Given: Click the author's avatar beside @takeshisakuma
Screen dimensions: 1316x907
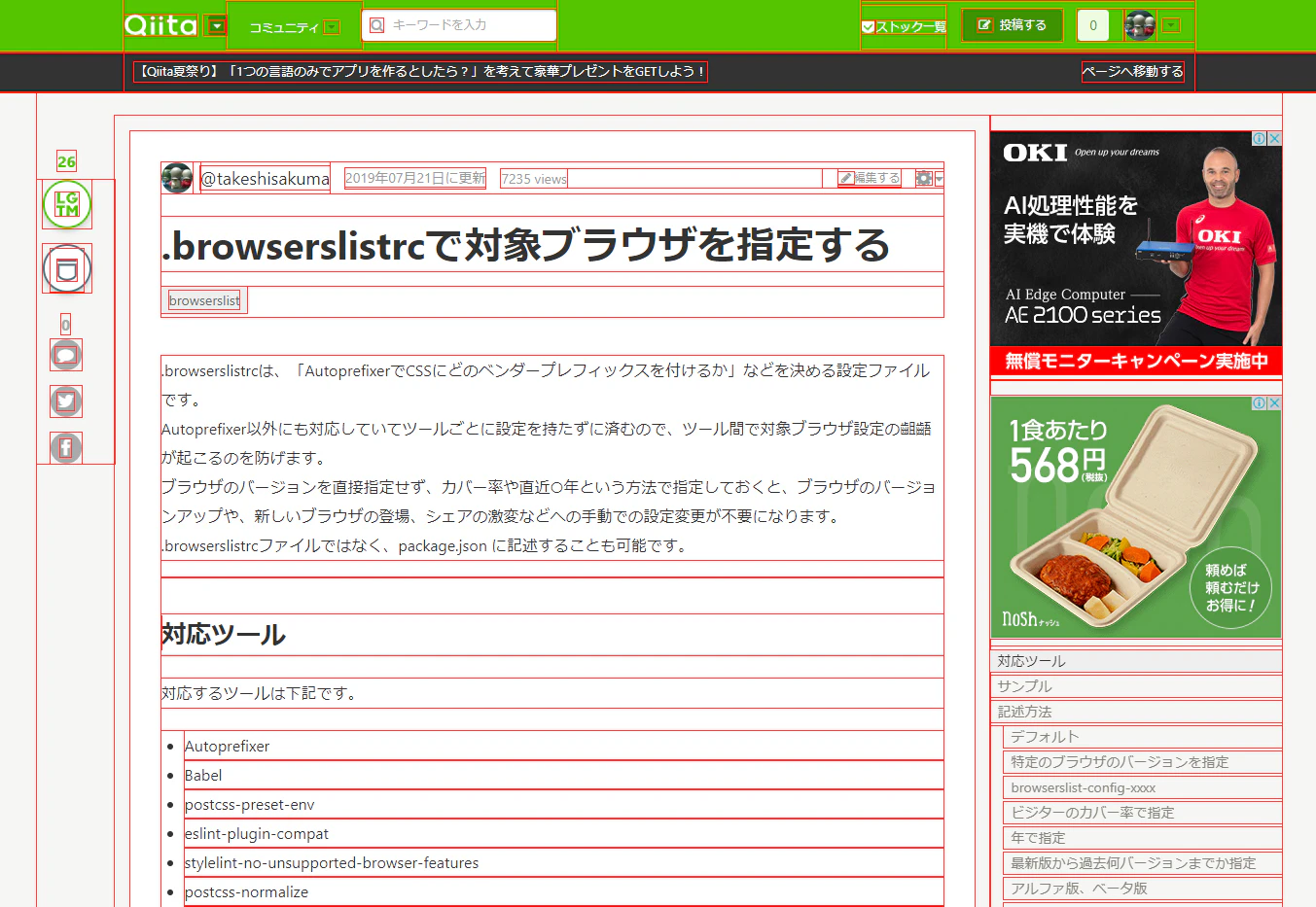Looking at the screenshot, I should click(177, 178).
